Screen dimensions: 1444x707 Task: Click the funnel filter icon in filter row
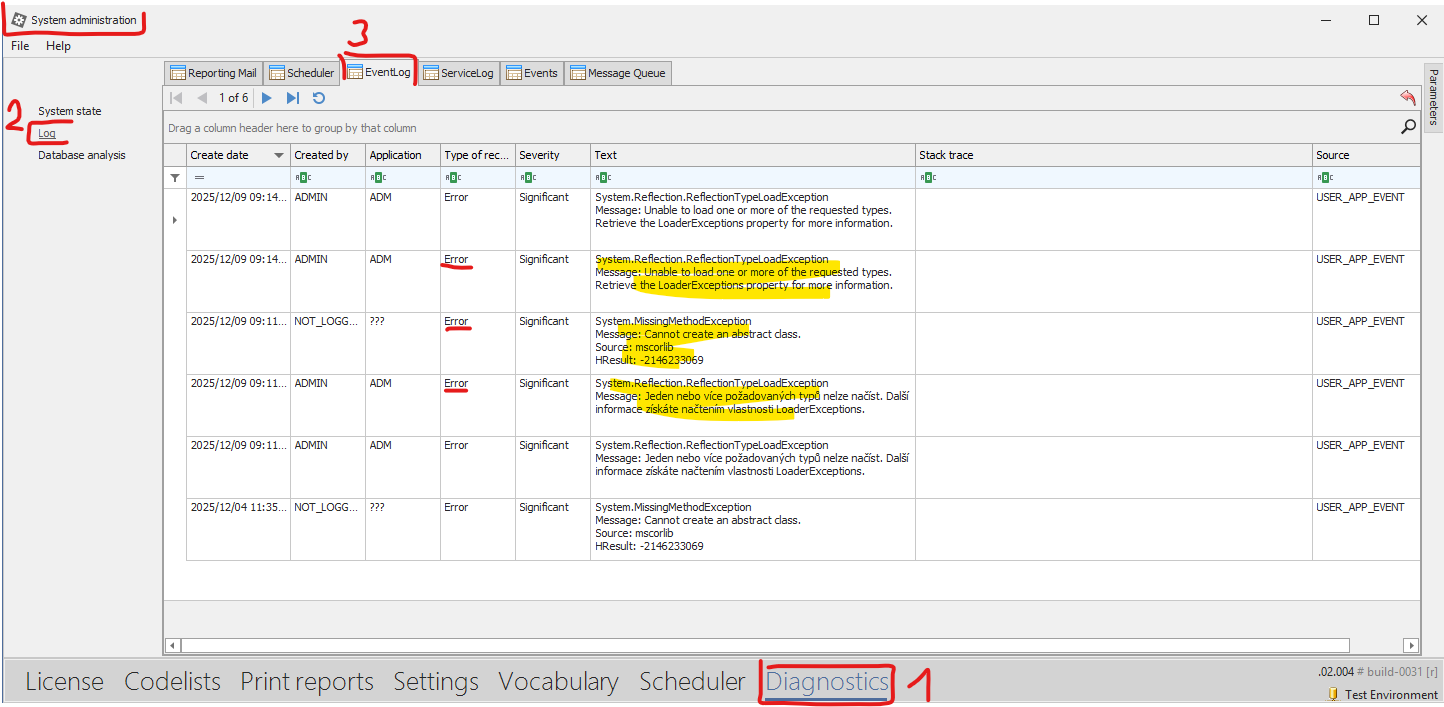tap(175, 177)
